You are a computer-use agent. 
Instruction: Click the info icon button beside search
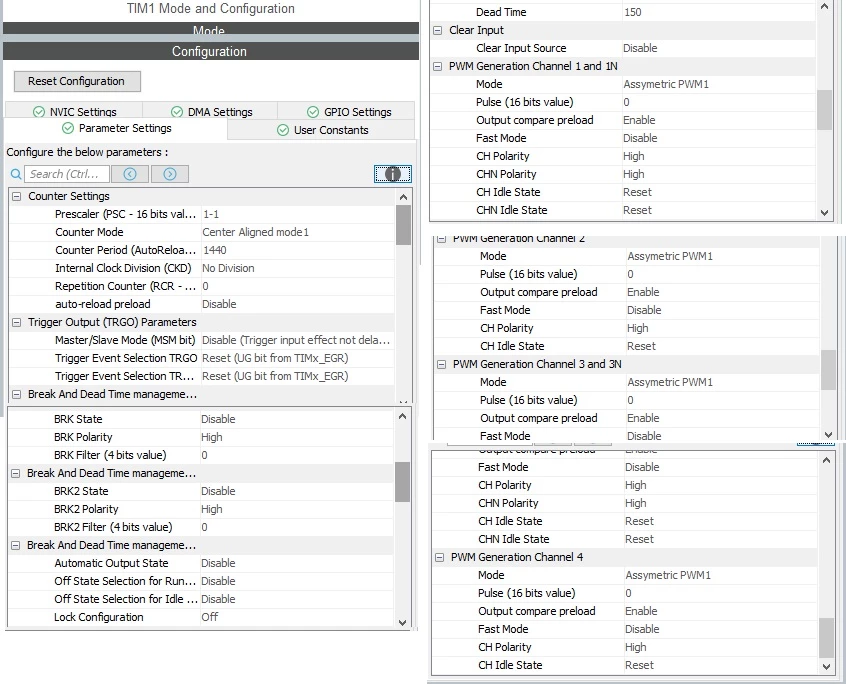tap(393, 174)
